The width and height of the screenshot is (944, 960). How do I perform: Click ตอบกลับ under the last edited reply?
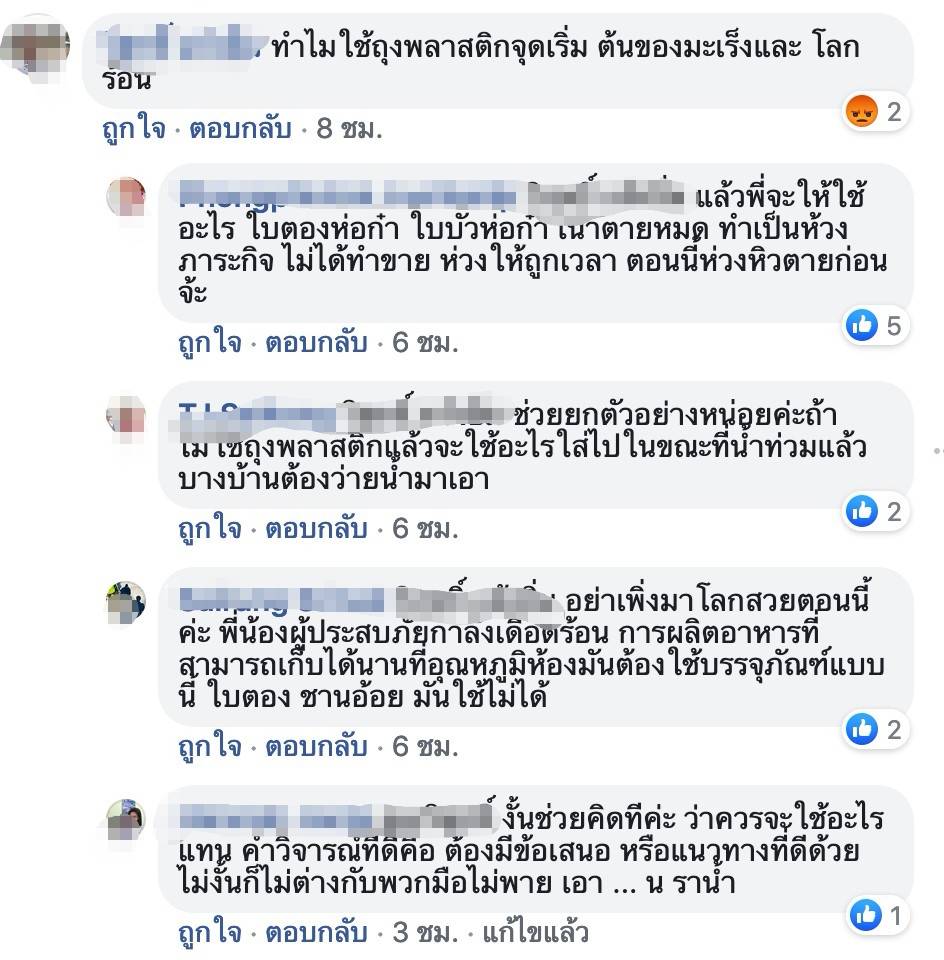316,933
